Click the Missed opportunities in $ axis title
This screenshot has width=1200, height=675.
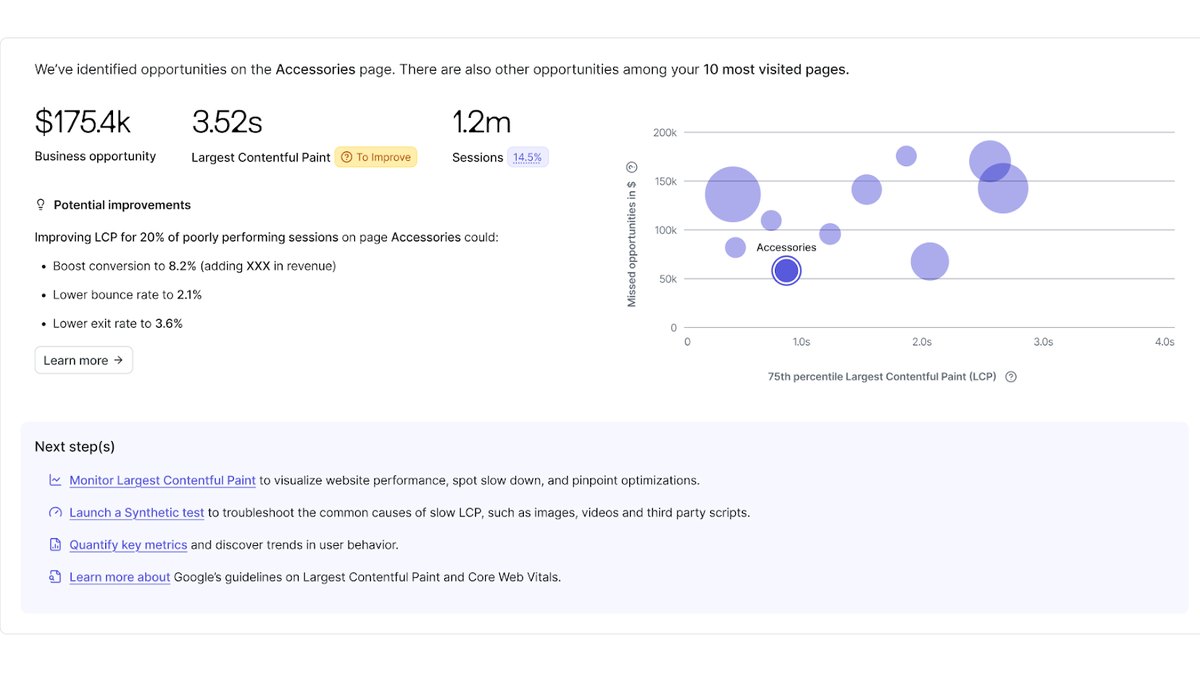tap(631, 243)
